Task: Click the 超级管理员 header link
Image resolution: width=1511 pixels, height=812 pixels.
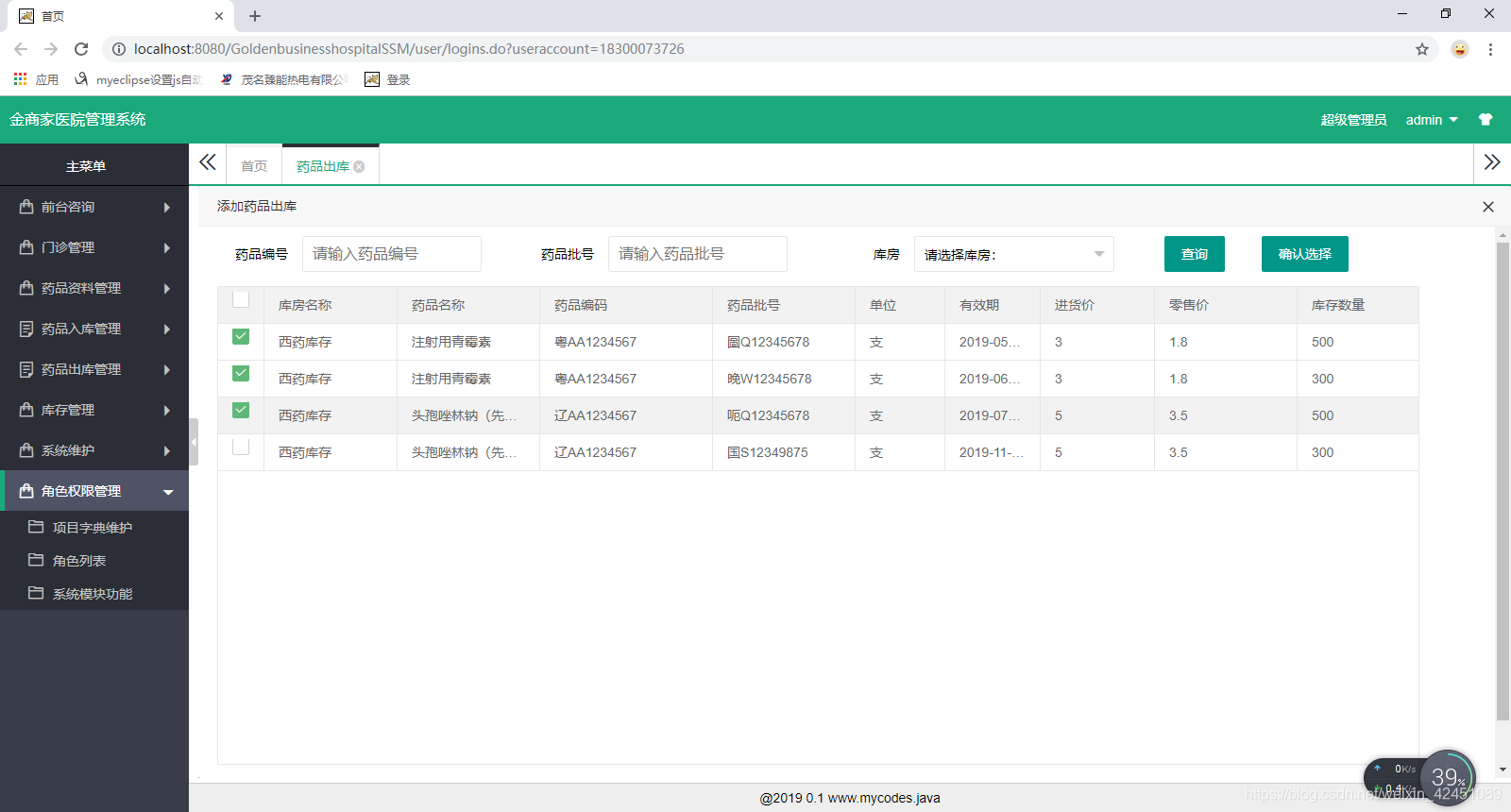Action: pos(1353,120)
